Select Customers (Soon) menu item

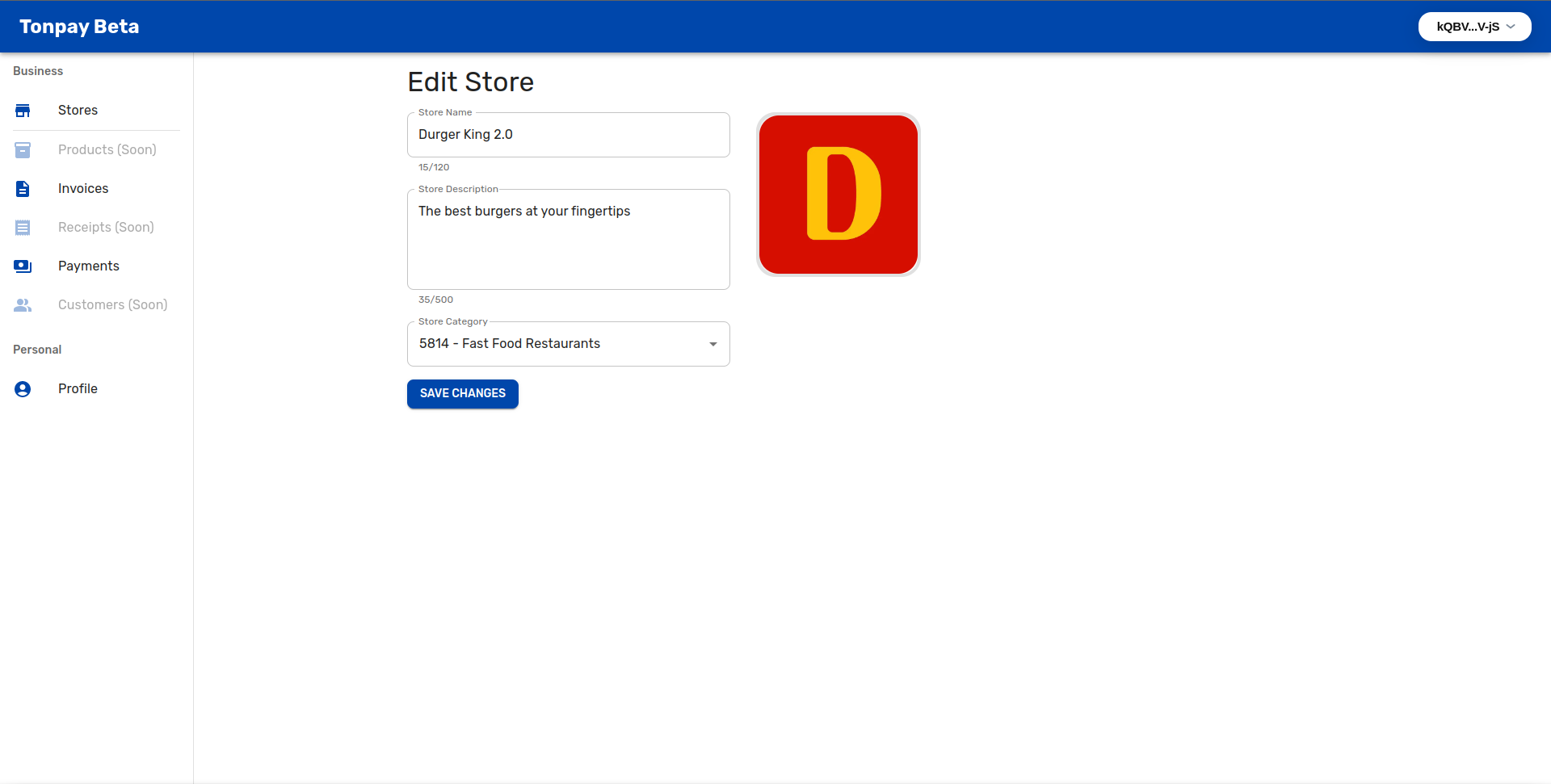pos(96,304)
